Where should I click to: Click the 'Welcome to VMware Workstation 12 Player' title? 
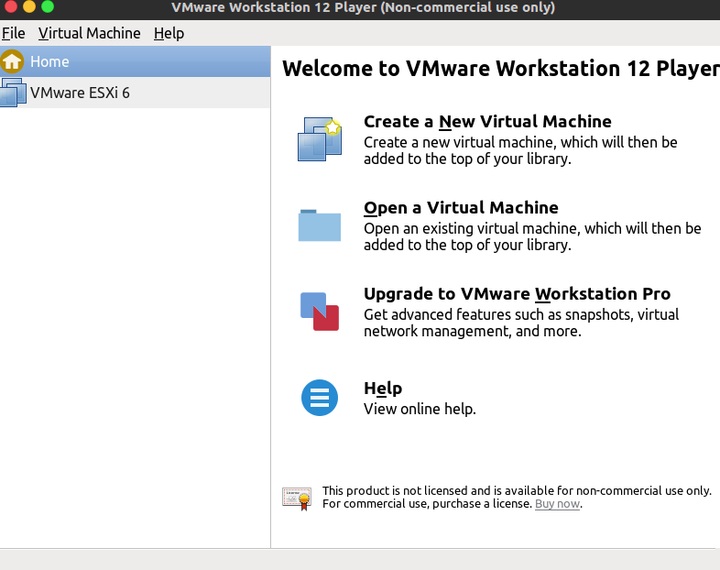click(501, 68)
